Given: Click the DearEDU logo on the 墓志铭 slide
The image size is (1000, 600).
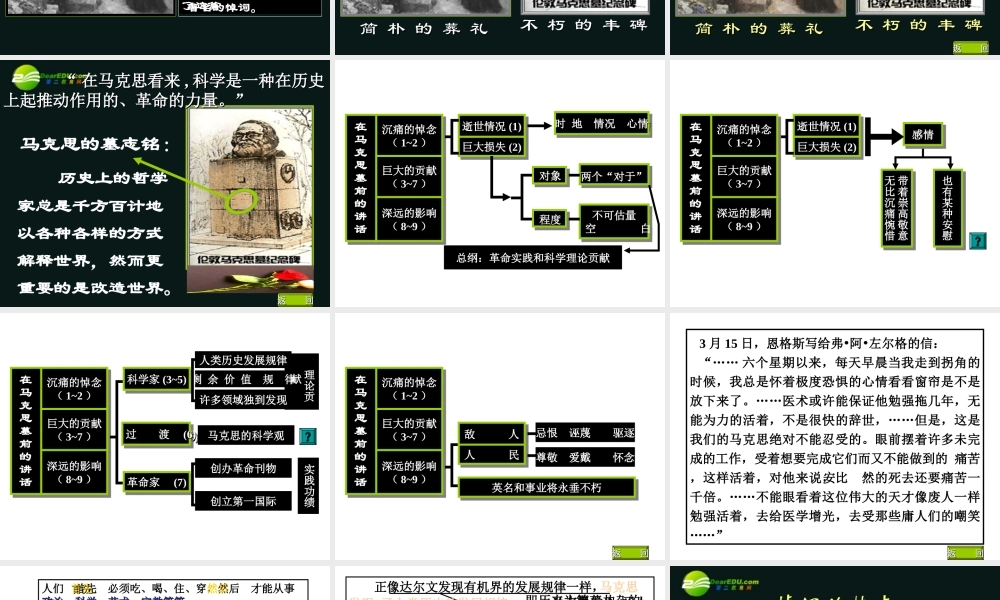Looking at the screenshot, I should click(x=45, y=78).
